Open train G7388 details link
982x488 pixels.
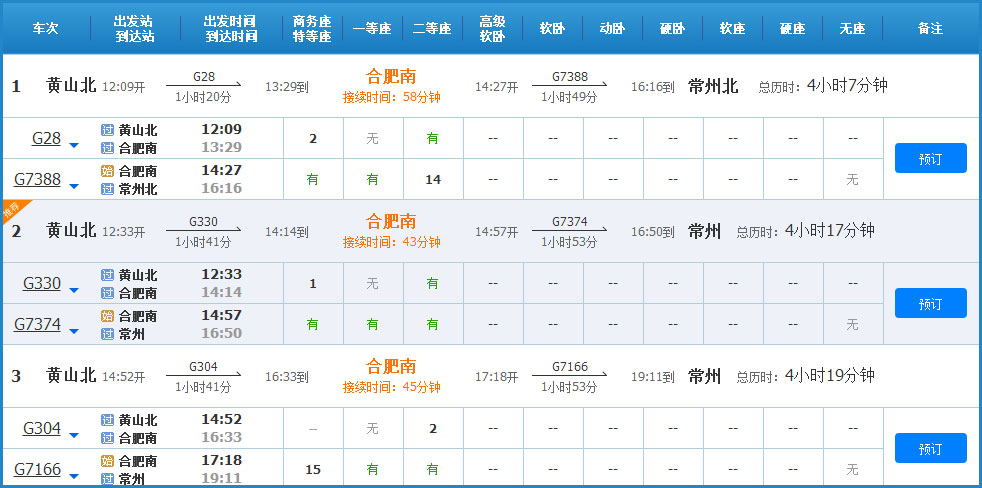click(38, 180)
